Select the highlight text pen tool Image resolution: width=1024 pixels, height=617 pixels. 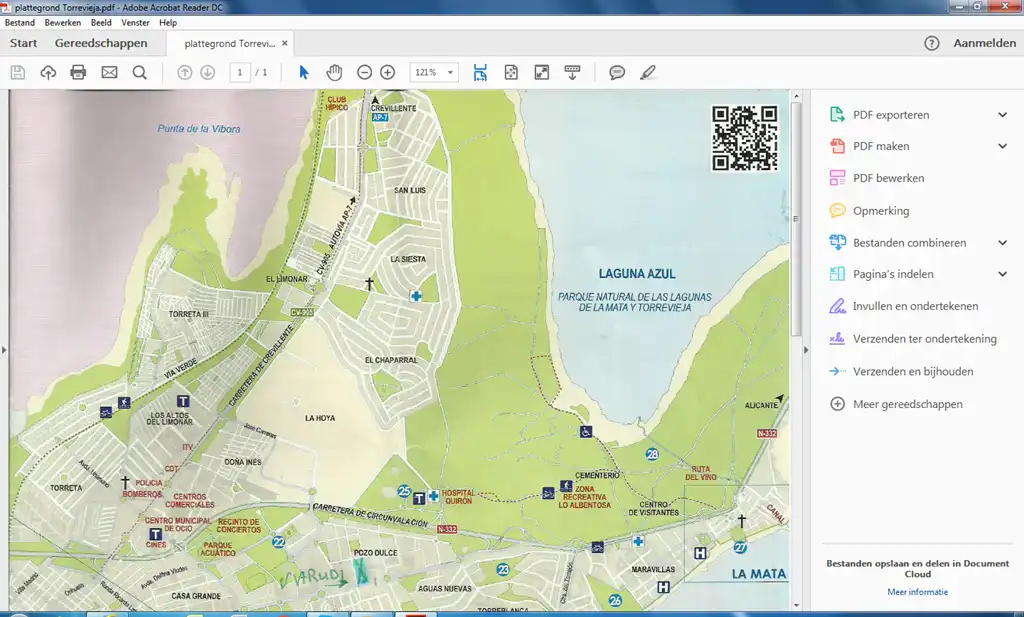point(648,72)
